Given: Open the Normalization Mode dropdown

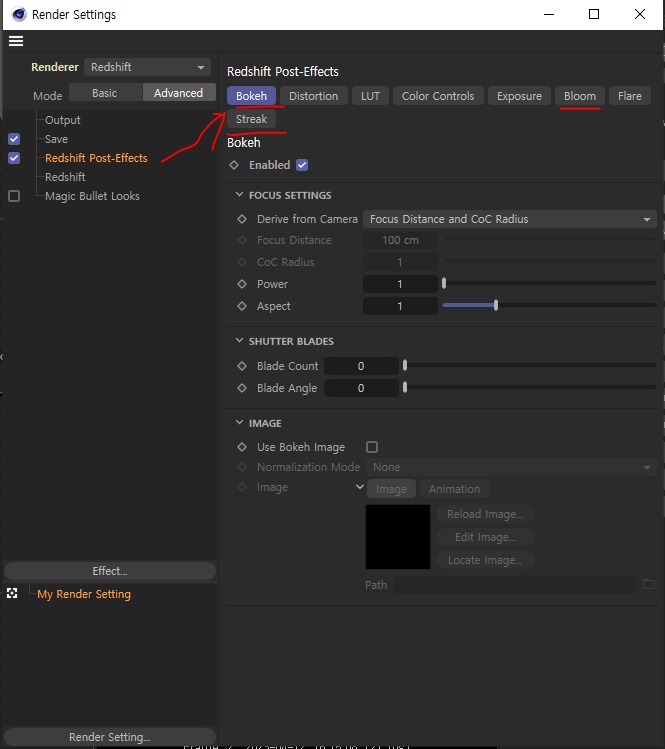Looking at the screenshot, I should coord(511,467).
